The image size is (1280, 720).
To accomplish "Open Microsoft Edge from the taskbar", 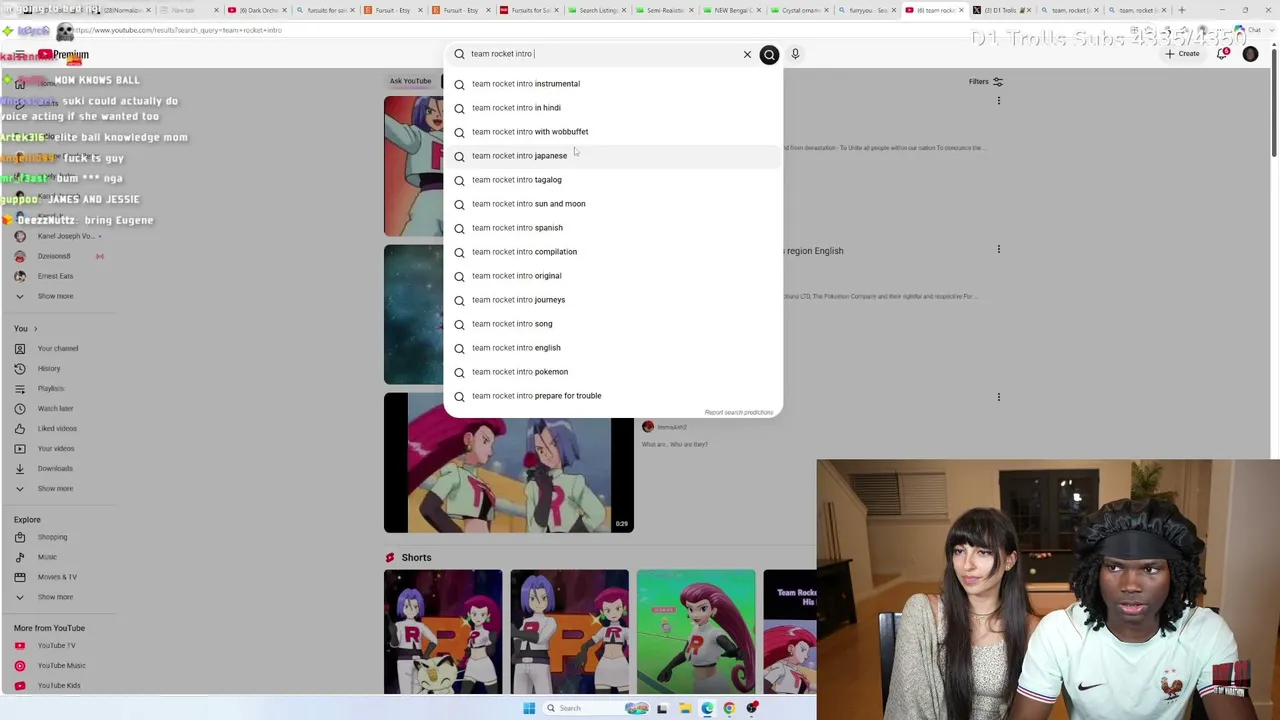I will point(707,708).
